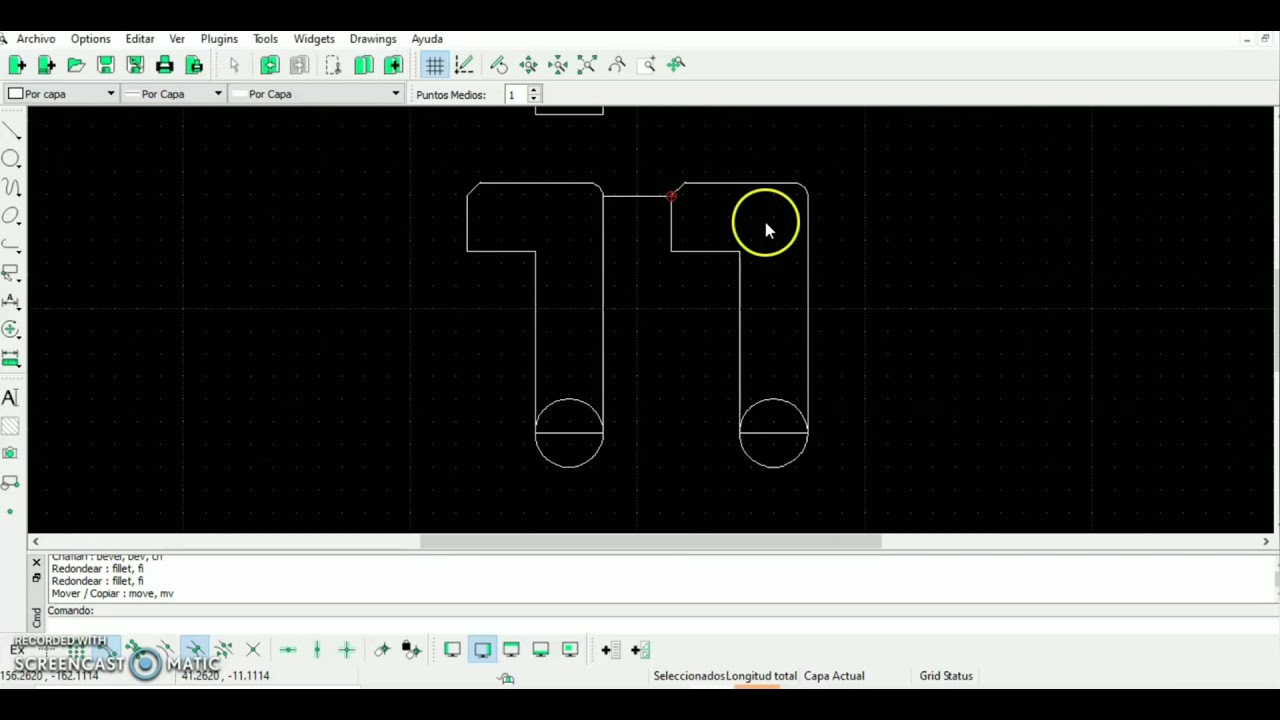Click the Window Zoom icon

tap(647, 65)
